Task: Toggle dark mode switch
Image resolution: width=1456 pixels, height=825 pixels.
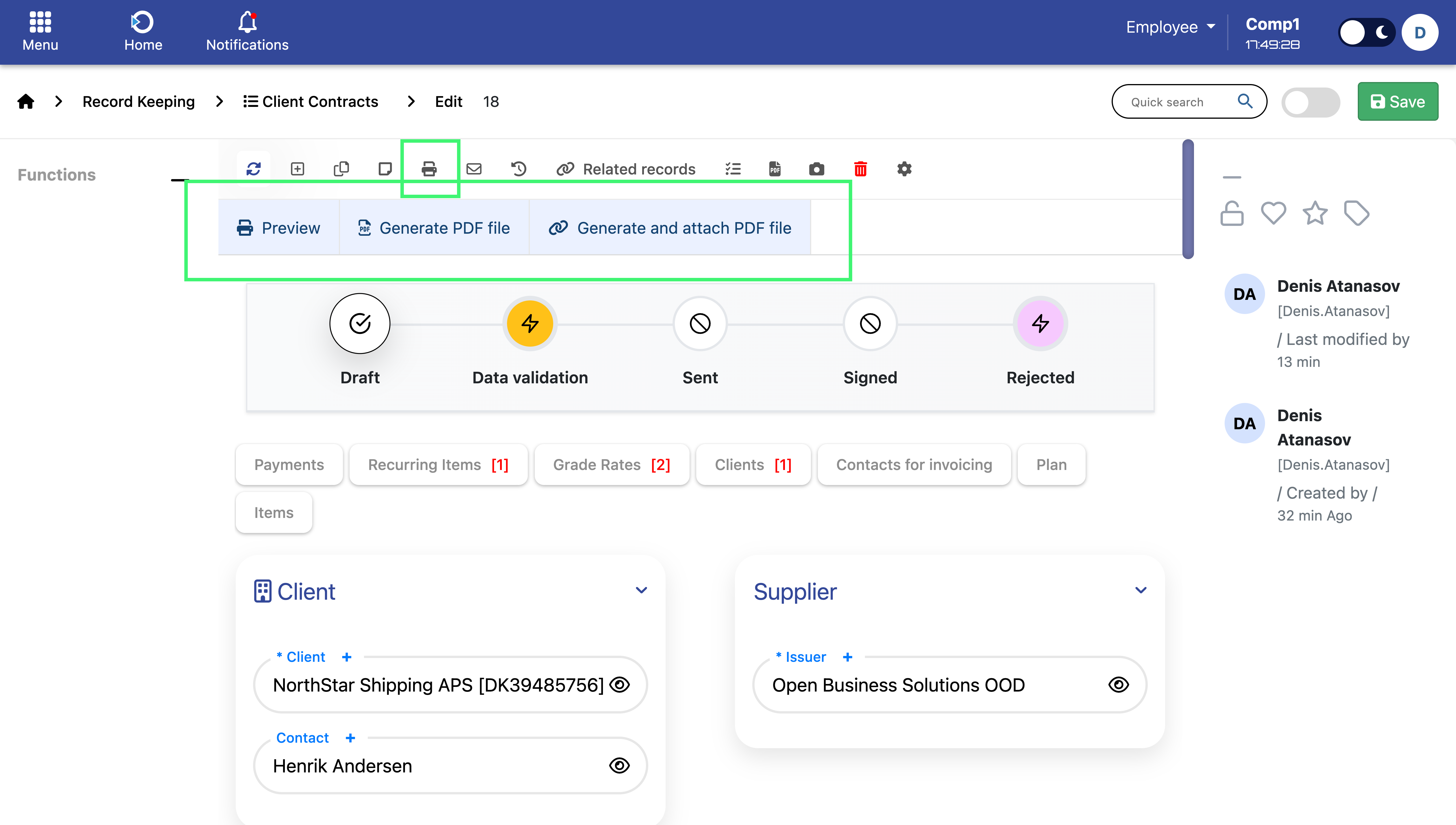Action: [x=1366, y=32]
